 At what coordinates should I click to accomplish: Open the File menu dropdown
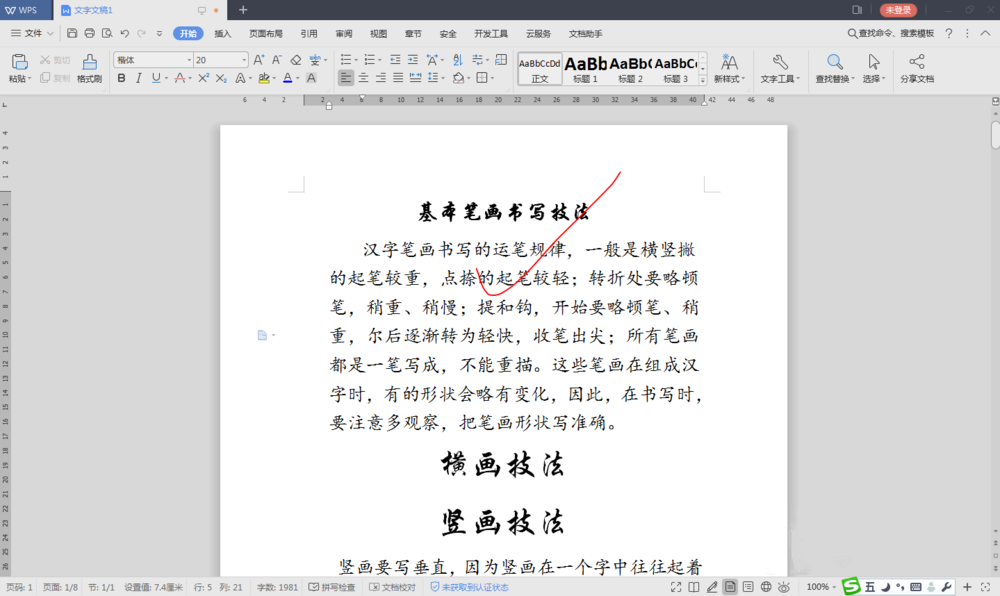coord(32,33)
